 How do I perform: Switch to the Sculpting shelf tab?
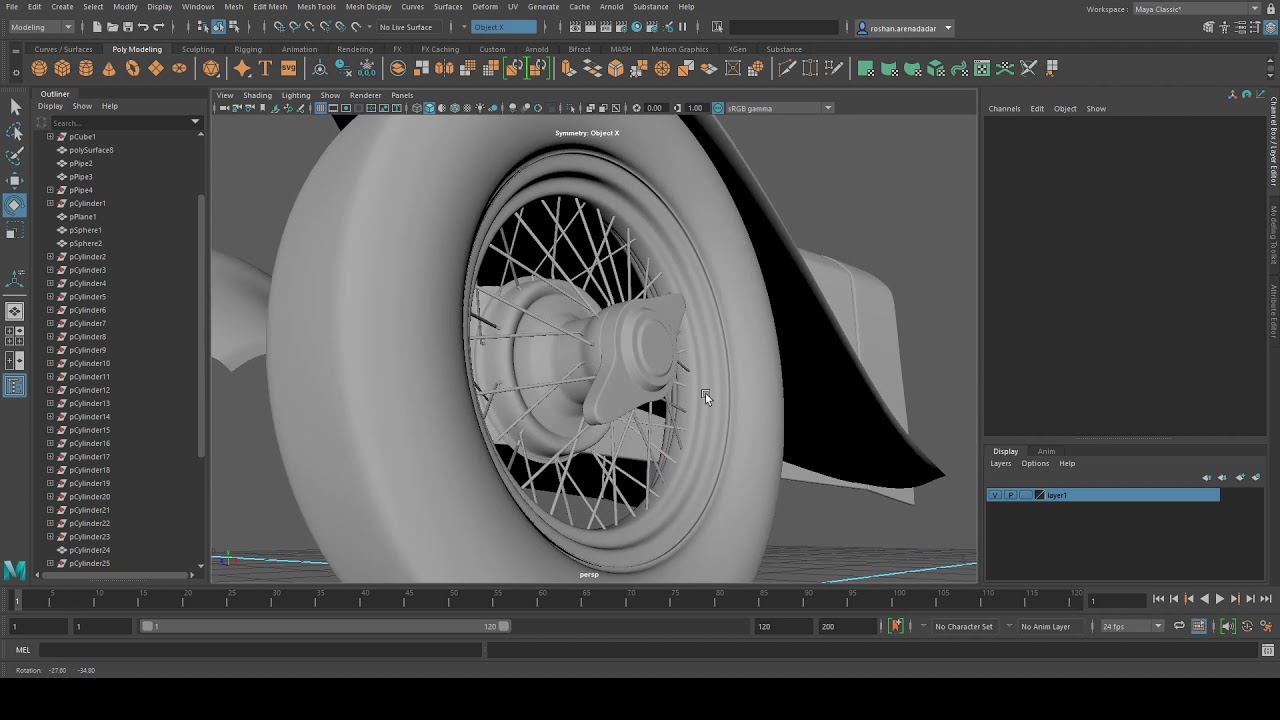tap(198, 49)
